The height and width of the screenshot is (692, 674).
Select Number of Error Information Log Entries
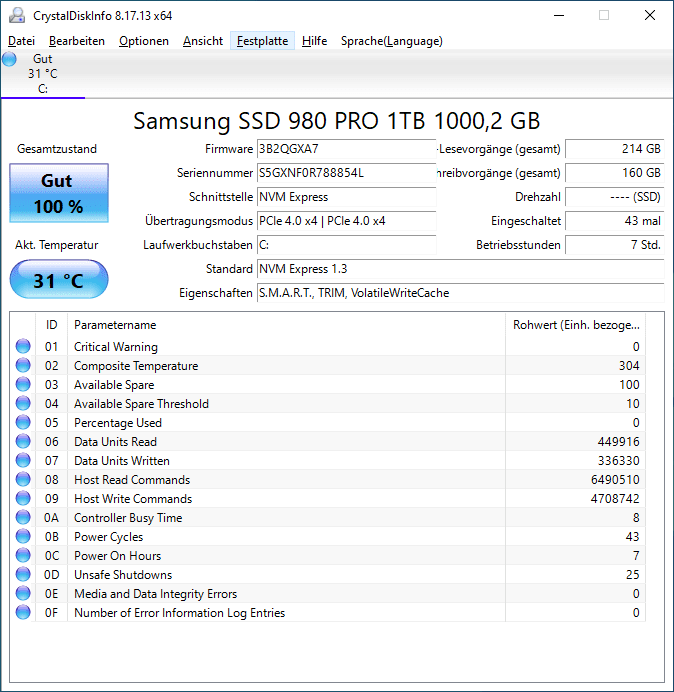click(x=180, y=613)
